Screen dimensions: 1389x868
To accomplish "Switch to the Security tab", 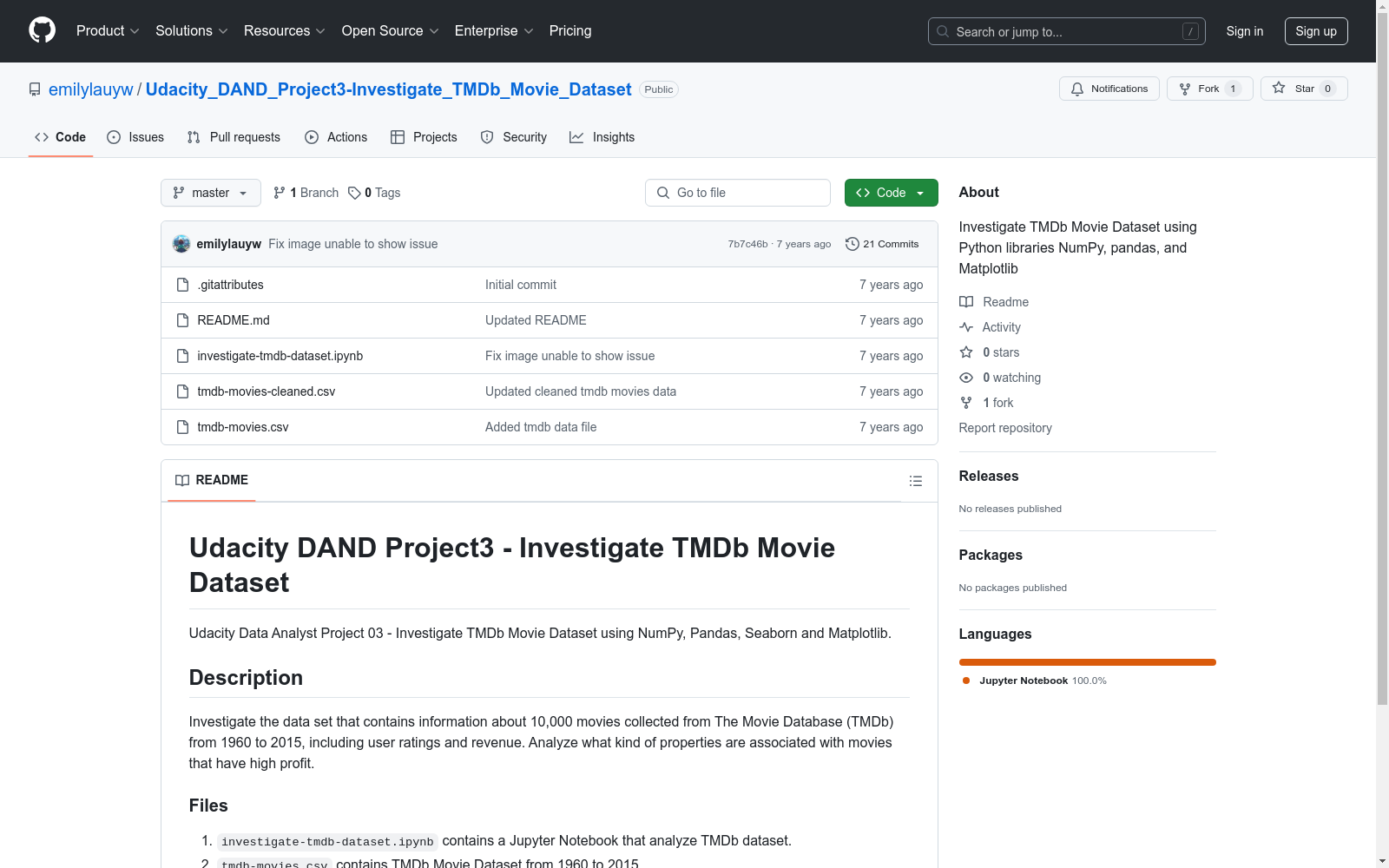I will [514, 137].
